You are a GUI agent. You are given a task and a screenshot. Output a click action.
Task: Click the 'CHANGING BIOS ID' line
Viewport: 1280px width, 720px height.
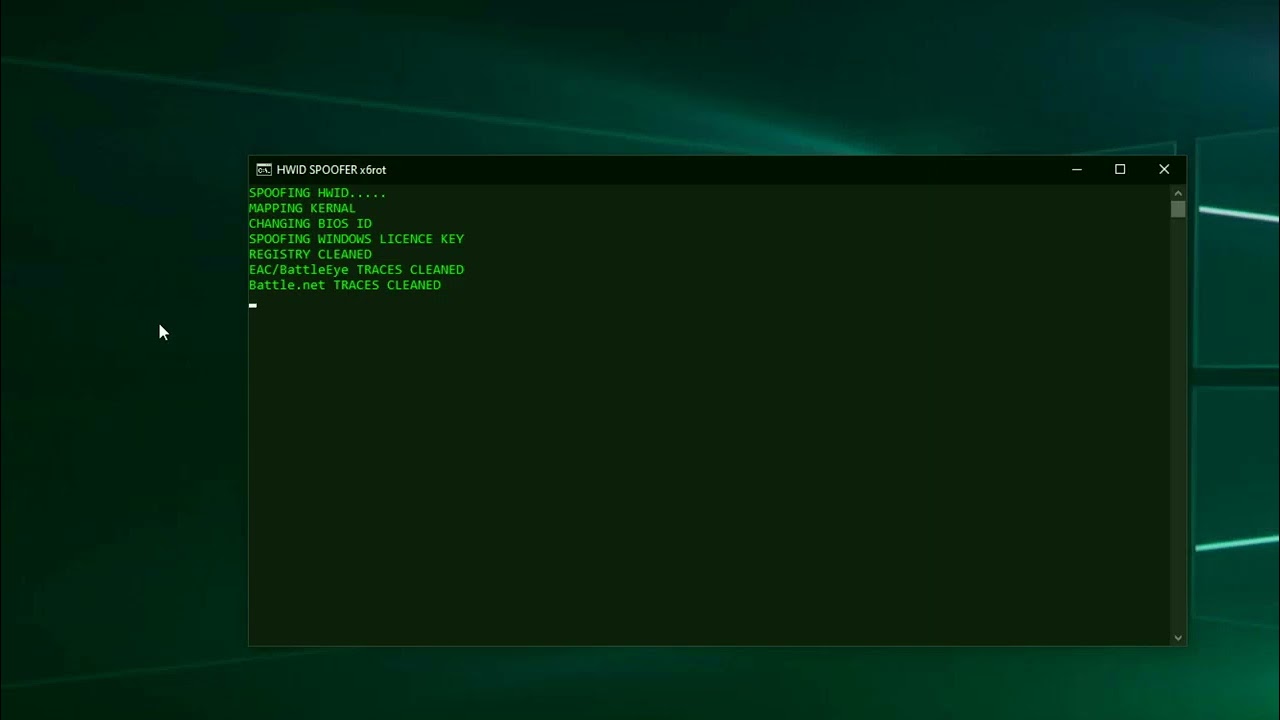coord(310,224)
